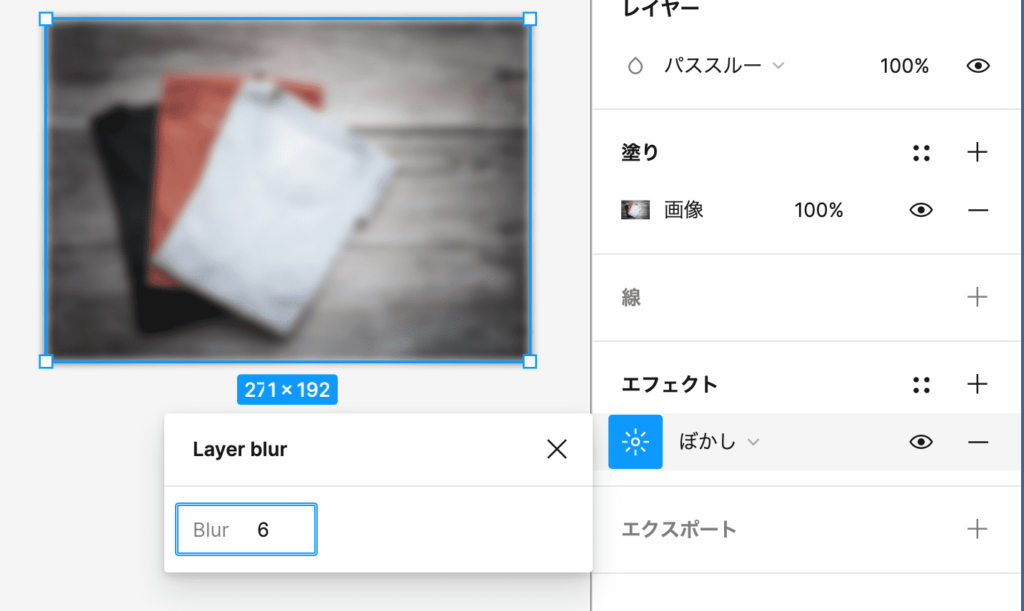Close the Layer blur popup
This screenshot has width=1024, height=611.
[x=557, y=449]
